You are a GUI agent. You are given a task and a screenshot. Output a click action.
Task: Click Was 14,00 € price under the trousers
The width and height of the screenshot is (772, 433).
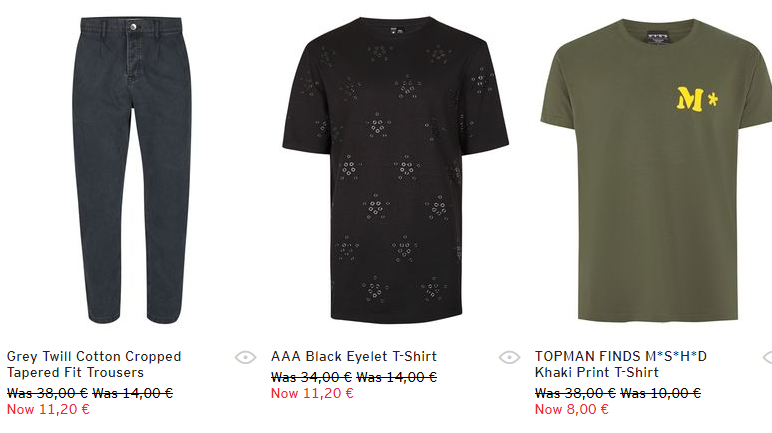132,393
